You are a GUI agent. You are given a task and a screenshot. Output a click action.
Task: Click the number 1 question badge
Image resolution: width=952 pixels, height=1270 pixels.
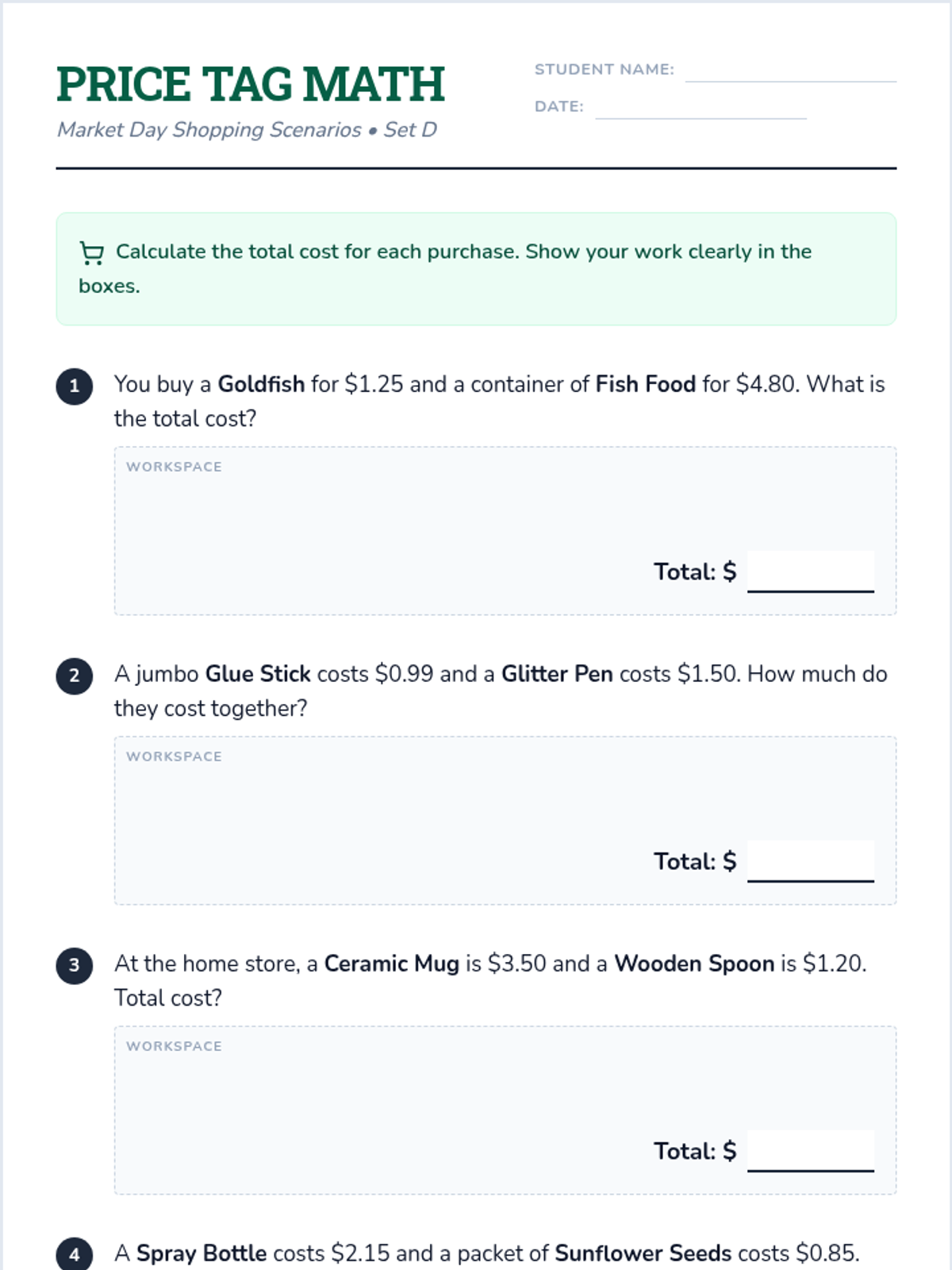(75, 387)
